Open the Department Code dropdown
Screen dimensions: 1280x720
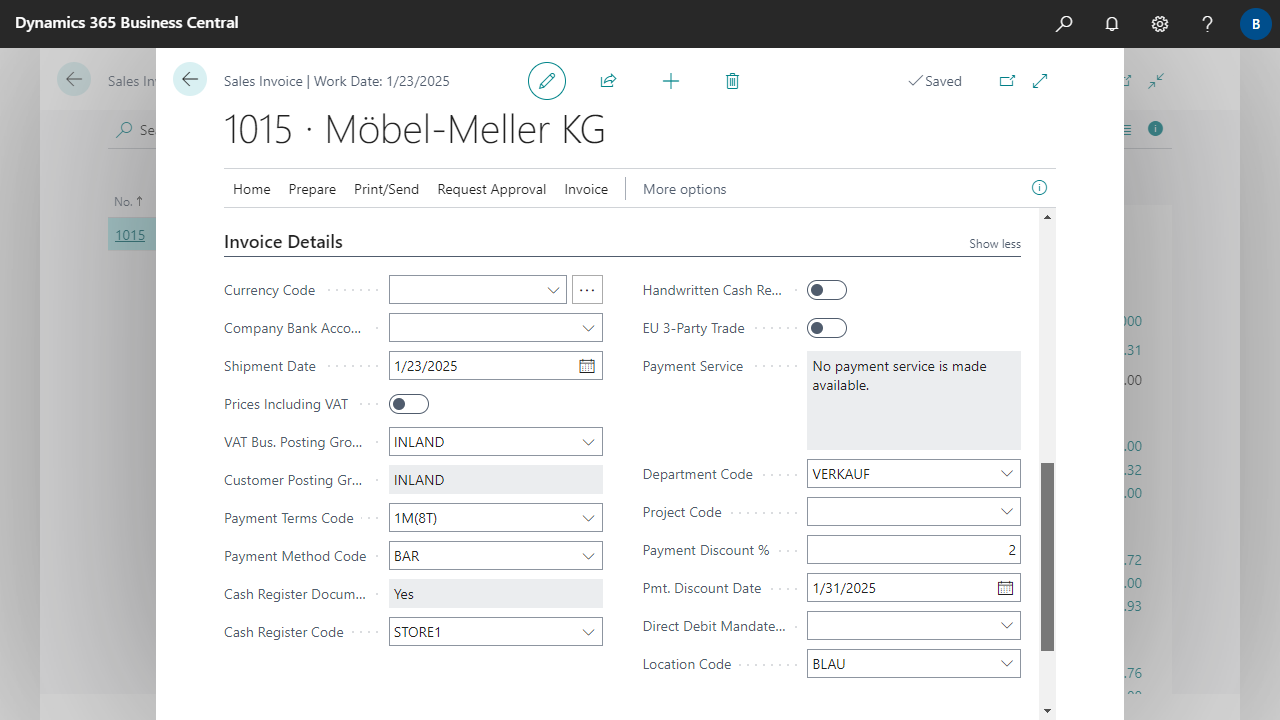1005,474
